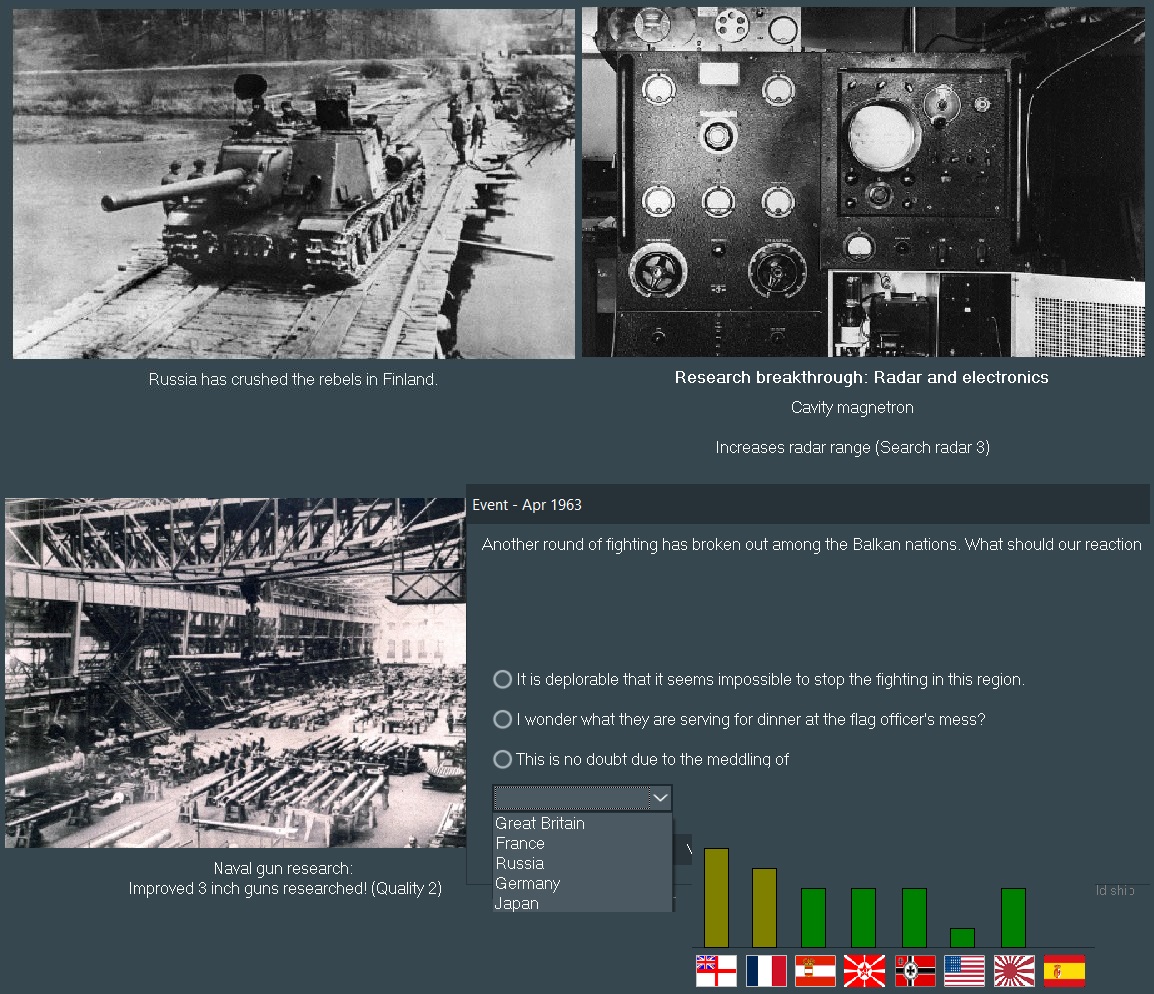Click the Russia naval jack flag icon
This screenshot has width=1154, height=994.
pos(865,970)
